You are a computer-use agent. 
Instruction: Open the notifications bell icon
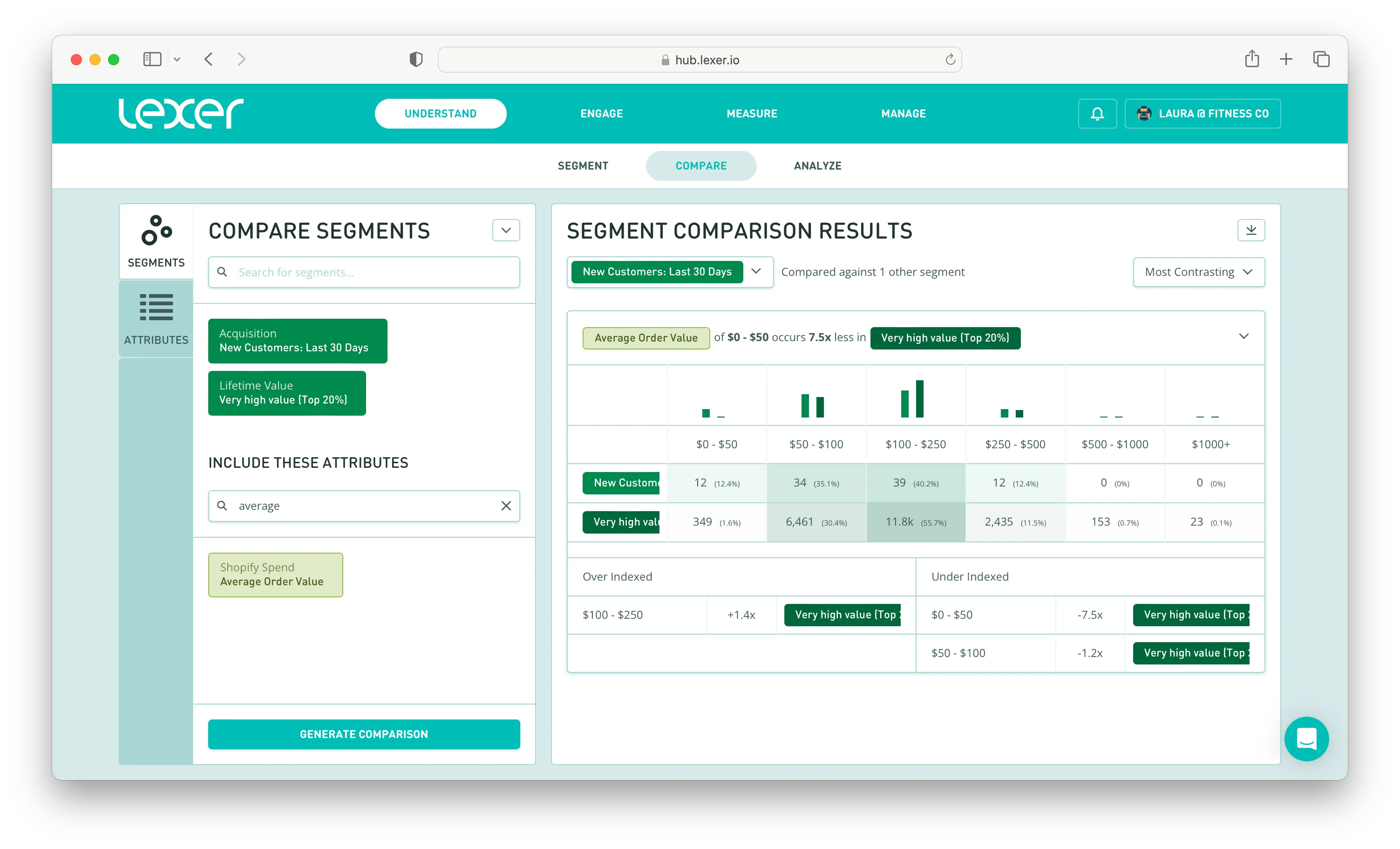tap(1097, 114)
